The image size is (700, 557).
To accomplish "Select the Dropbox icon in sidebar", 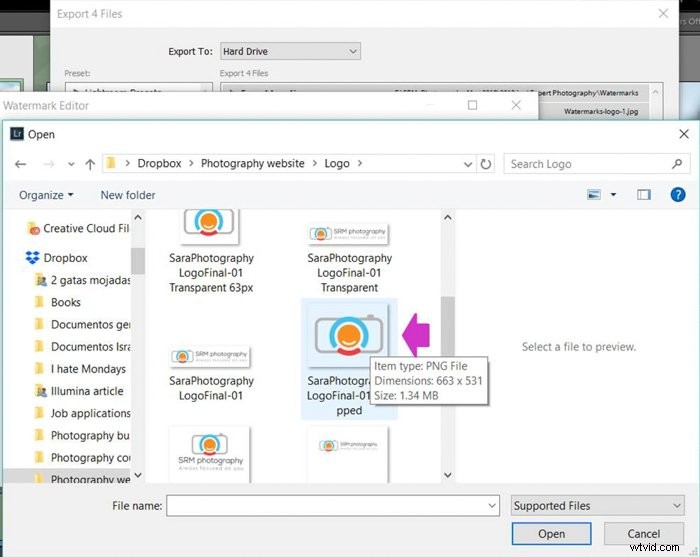I will [32, 258].
